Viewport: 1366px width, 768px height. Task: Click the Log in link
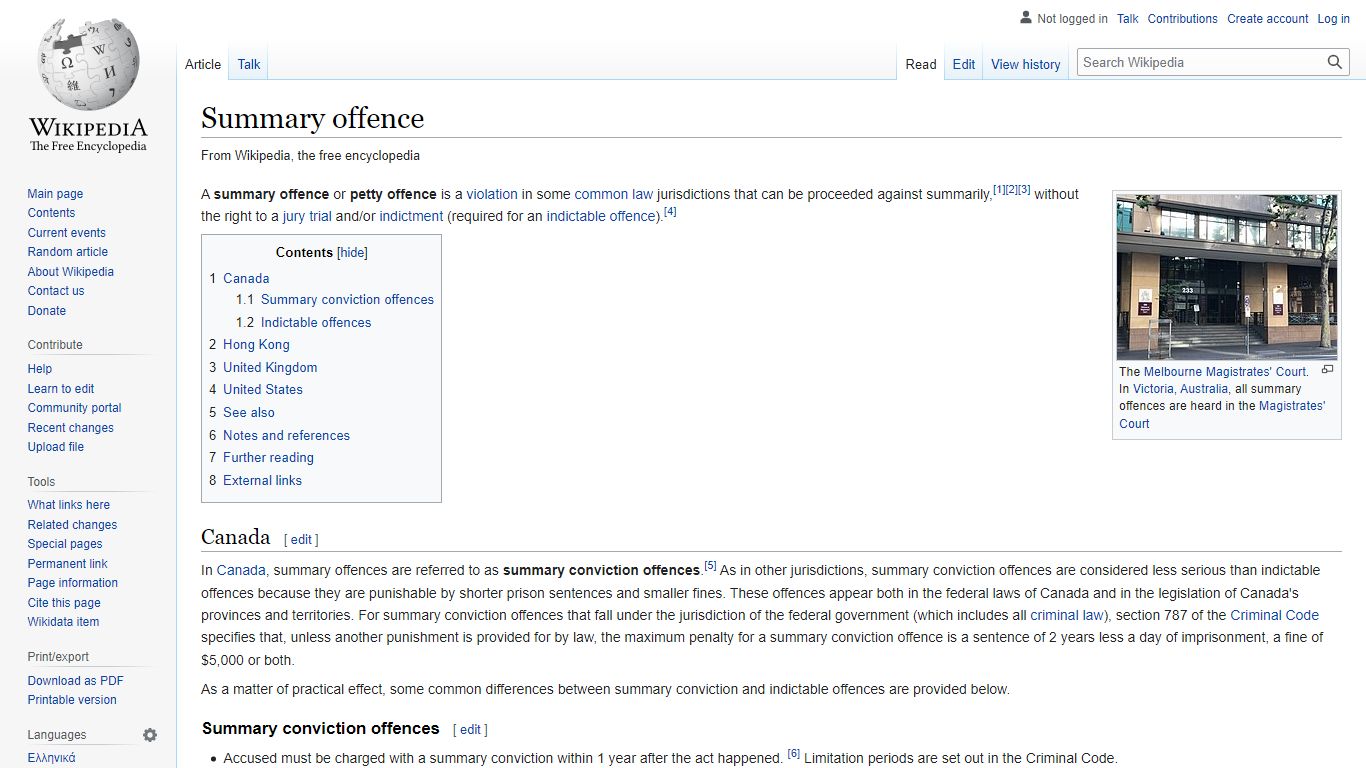pos(1334,19)
